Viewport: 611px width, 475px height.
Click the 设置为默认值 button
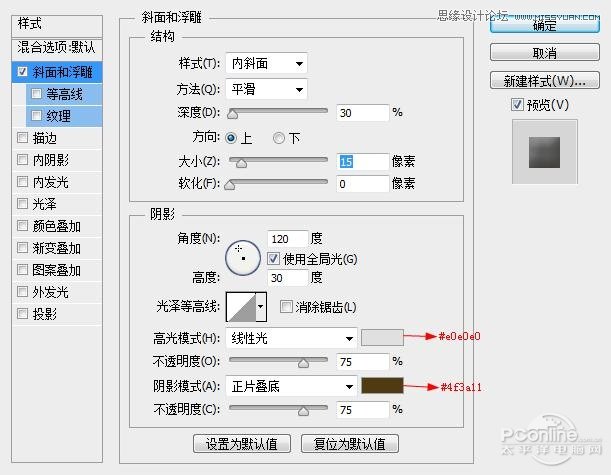[242, 443]
